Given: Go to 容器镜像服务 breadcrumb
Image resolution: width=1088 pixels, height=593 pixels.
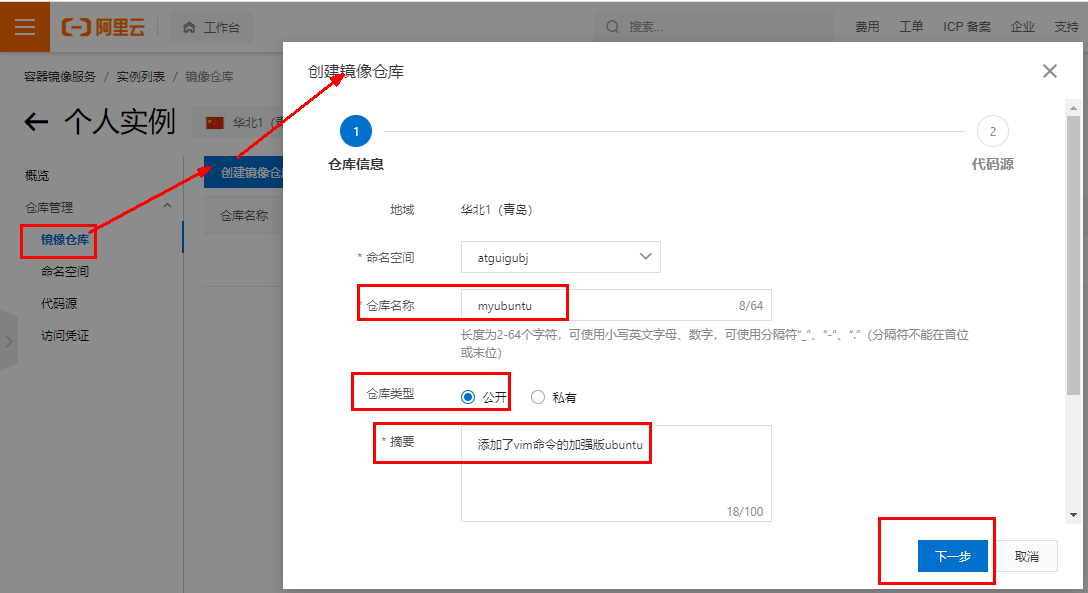Looking at the screenshot, I should pyautogui.click(x=60, y=76).
